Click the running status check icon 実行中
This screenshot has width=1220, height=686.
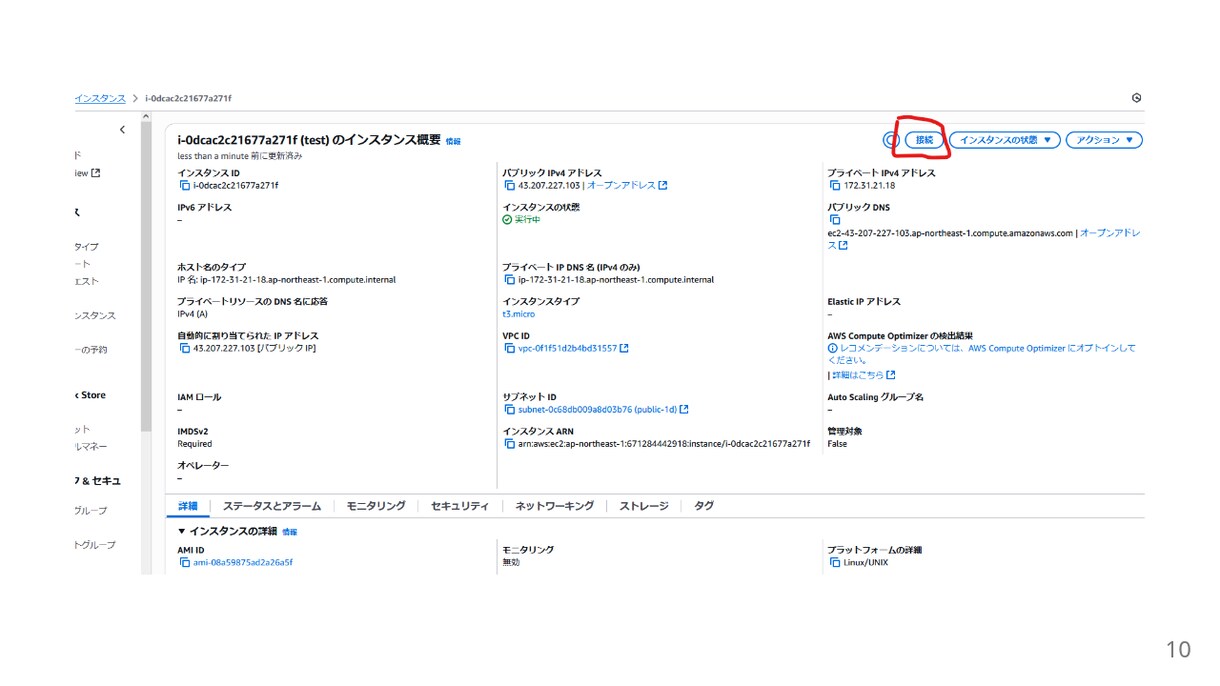[x=507, y=220]
